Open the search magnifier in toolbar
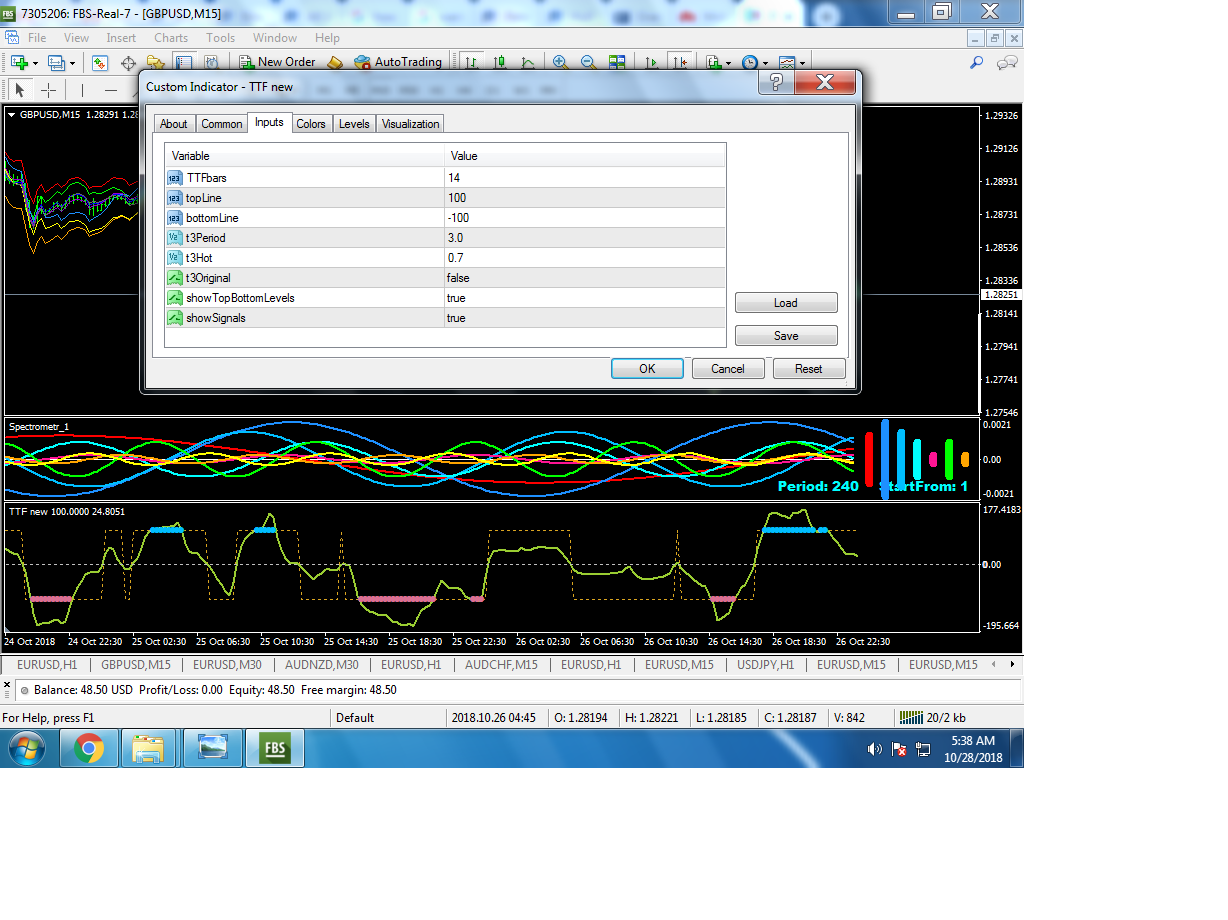The width and height of the screenshot is (1228, 920). point(977,62)
